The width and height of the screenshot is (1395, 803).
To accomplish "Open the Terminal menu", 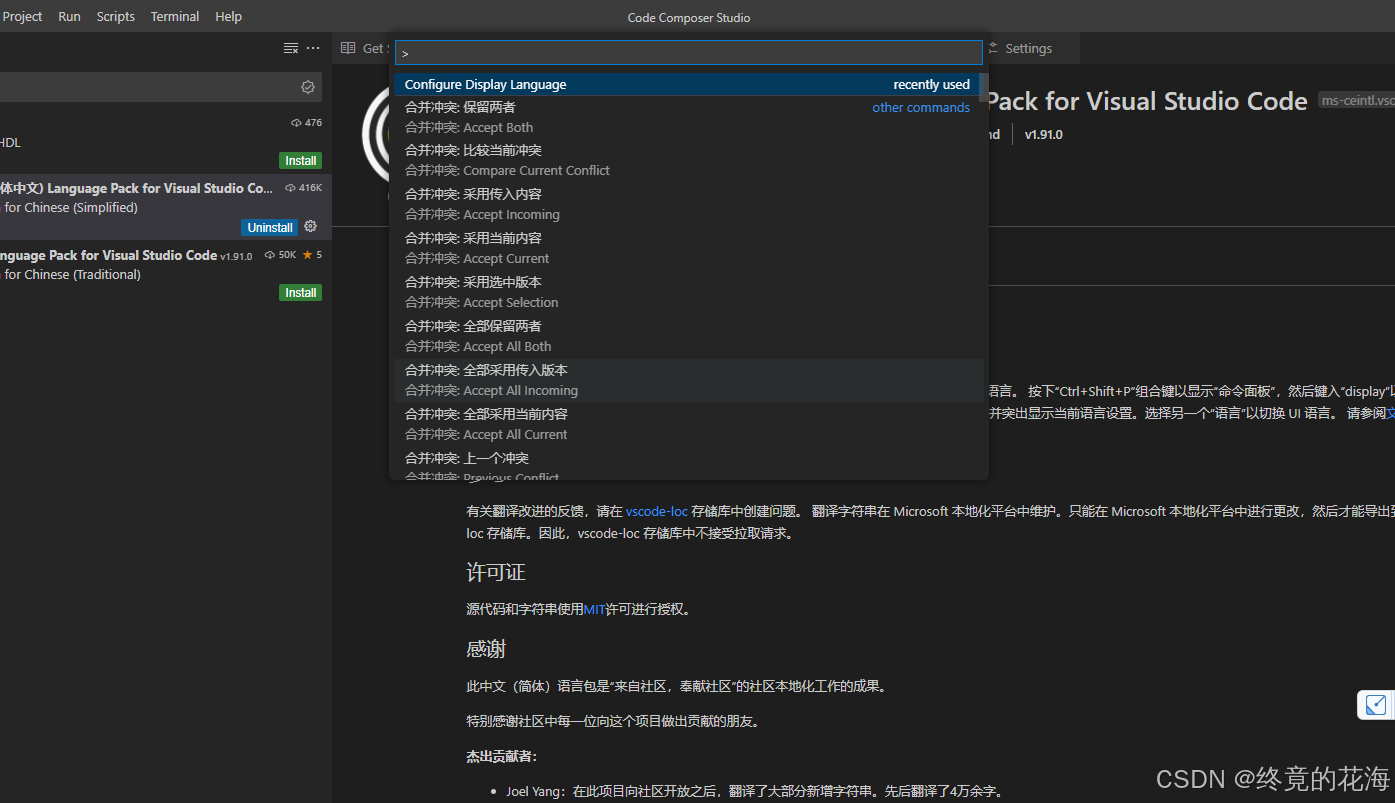I will [x=175, y=16].
